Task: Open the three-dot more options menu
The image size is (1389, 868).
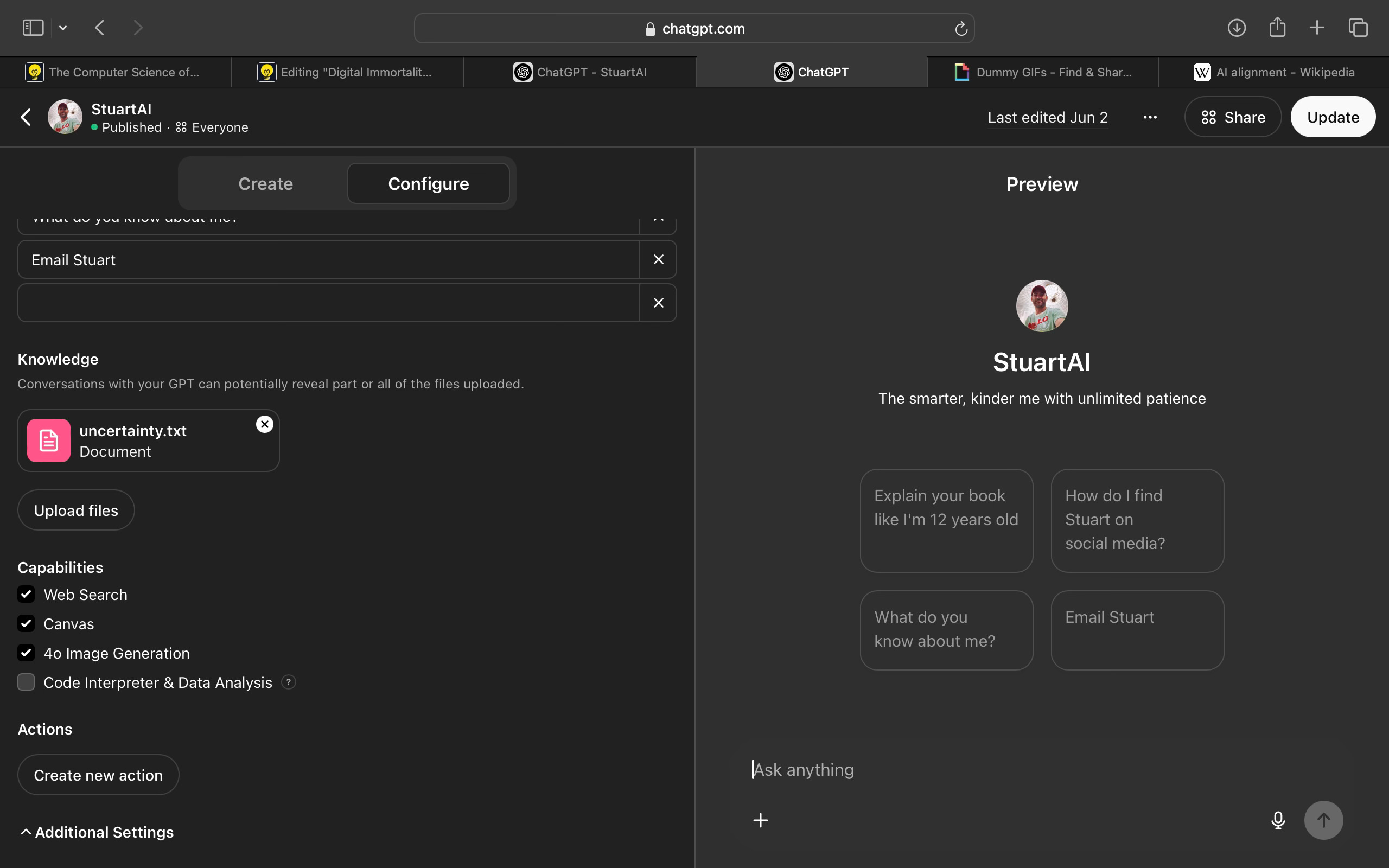Action: [x=1150, y=117]
